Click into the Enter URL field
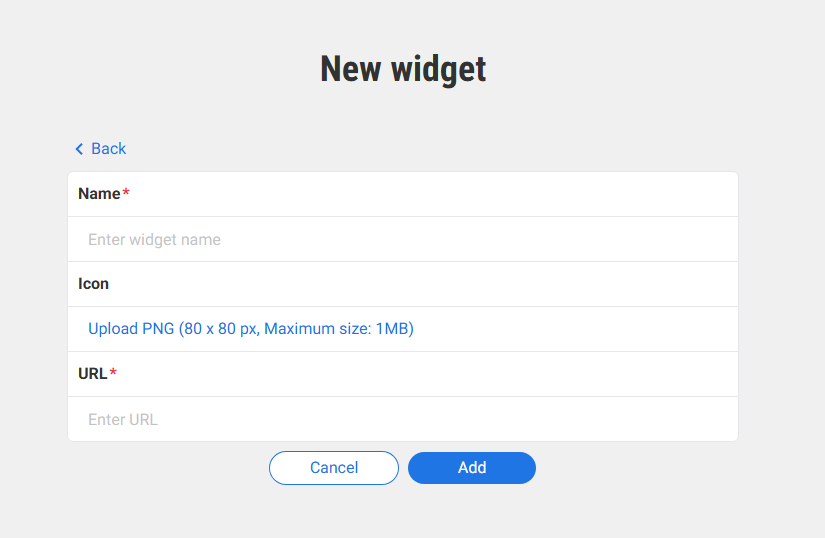This screenshot has height=538, width=825. [x=402, y=420]
